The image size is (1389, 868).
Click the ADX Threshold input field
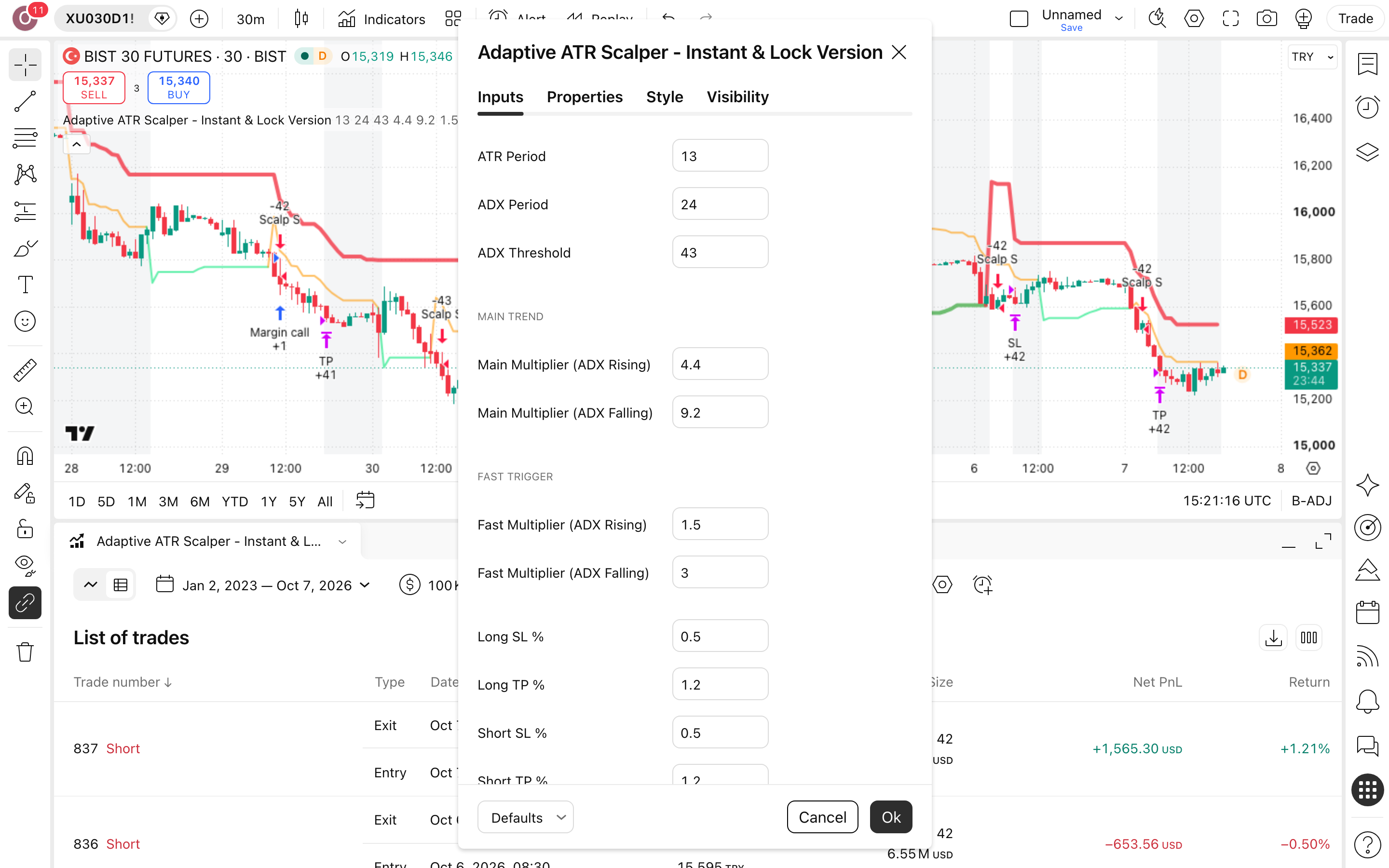(720, 252)
